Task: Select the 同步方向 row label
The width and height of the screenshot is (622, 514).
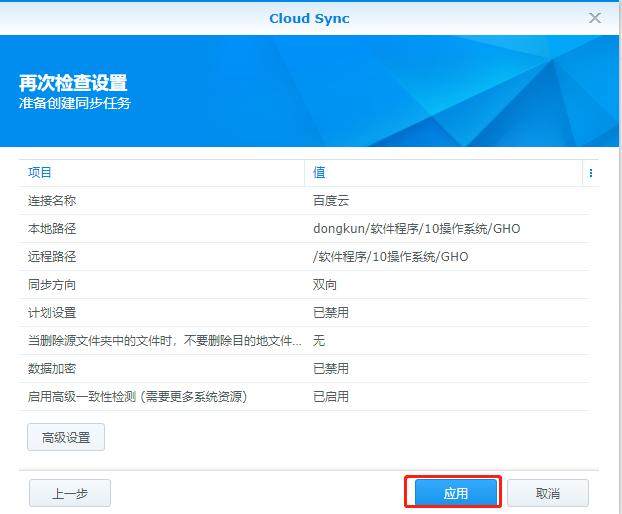Action: tap(52, 284)
